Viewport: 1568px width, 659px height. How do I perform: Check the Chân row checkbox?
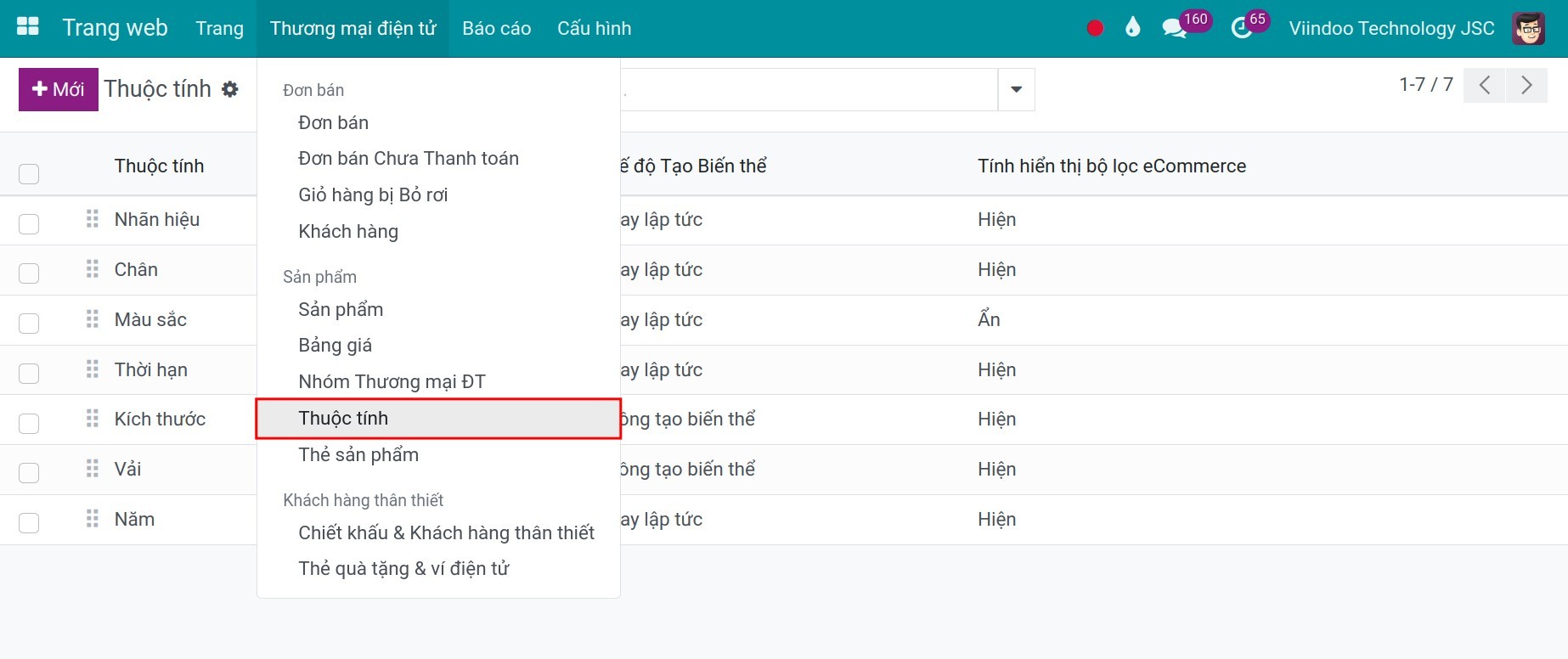click(29, 273)
